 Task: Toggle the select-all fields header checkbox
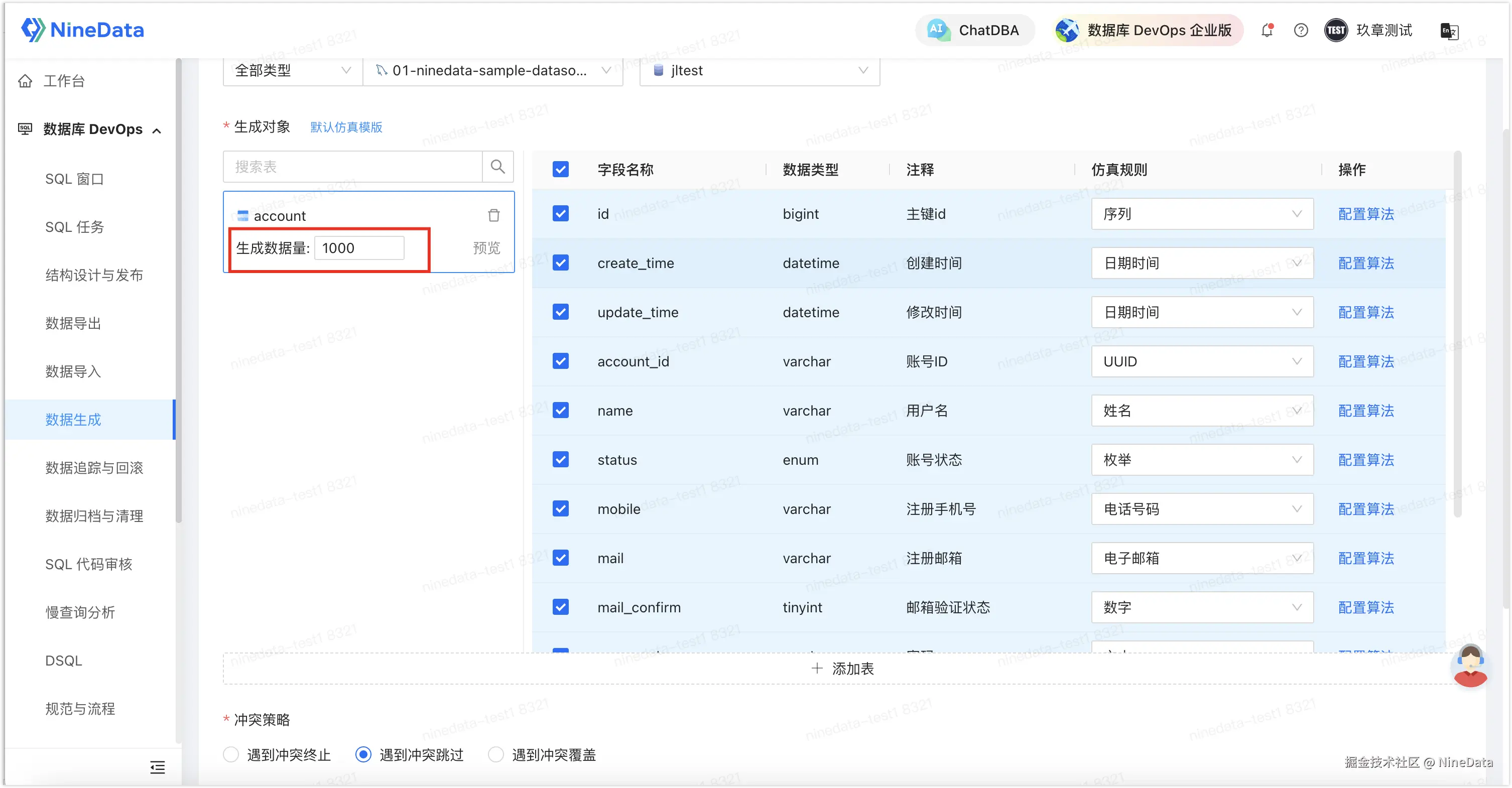[x=561, y=170]
